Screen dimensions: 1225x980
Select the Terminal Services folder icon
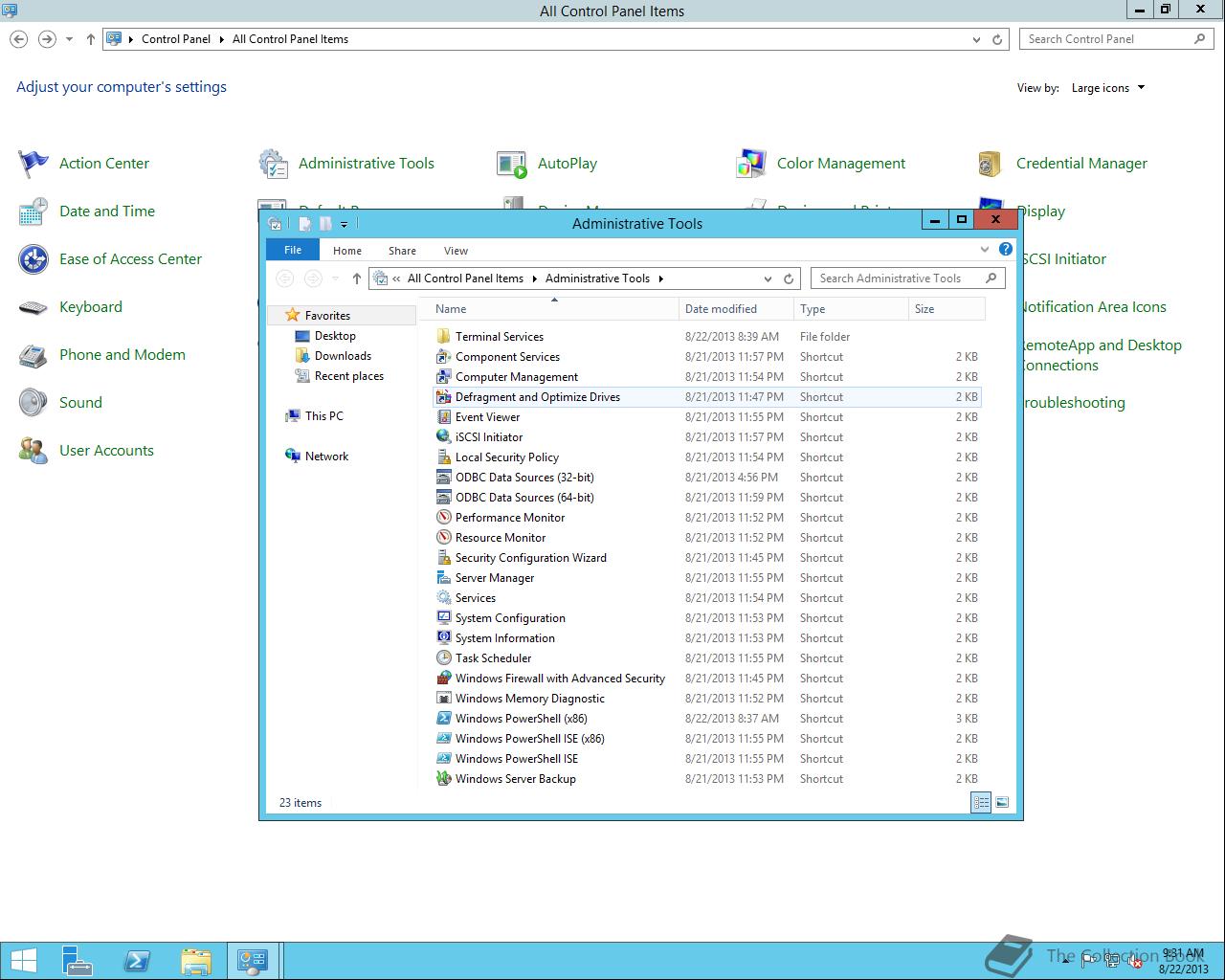443,337
